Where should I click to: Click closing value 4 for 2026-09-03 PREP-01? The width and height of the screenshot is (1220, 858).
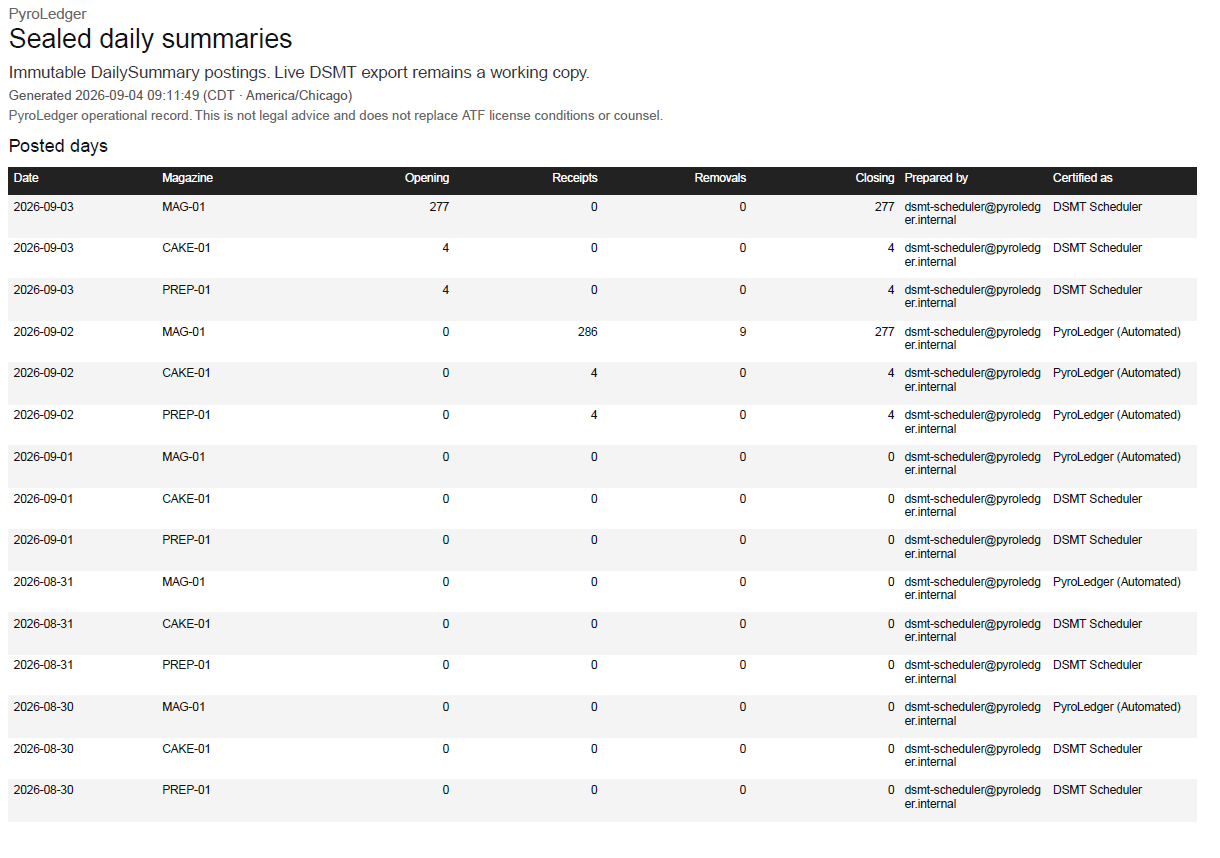pyautogui.click(x=890, y=290)
